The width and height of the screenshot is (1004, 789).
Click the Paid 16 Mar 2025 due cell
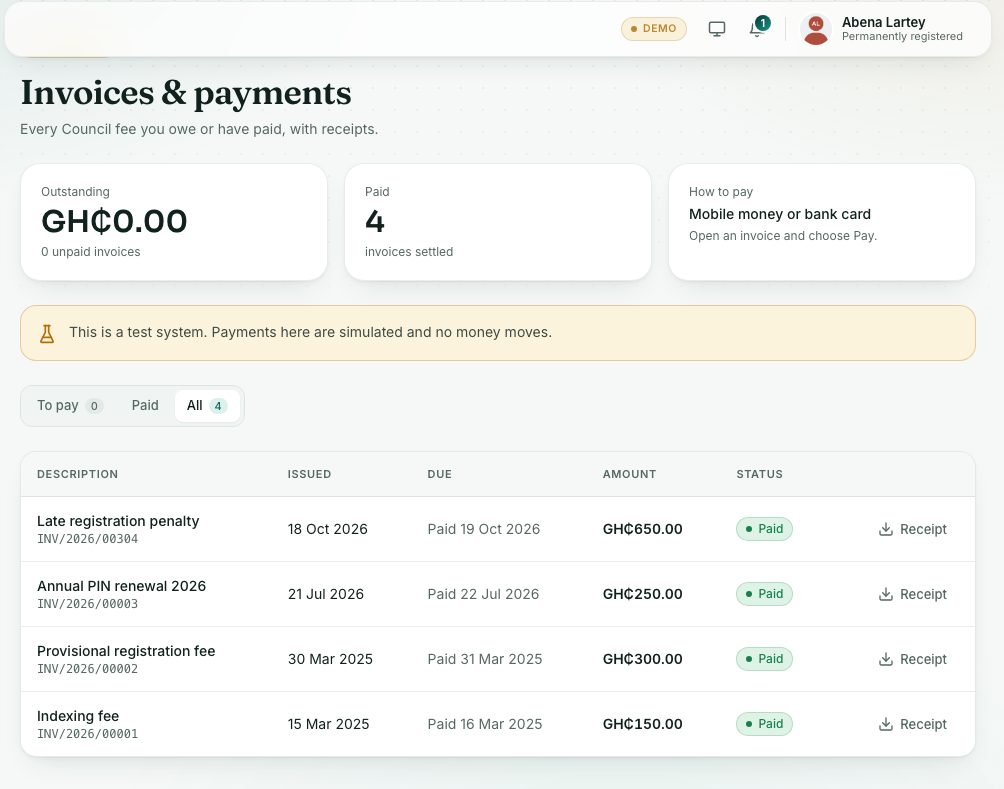click(x=485, y=724)
